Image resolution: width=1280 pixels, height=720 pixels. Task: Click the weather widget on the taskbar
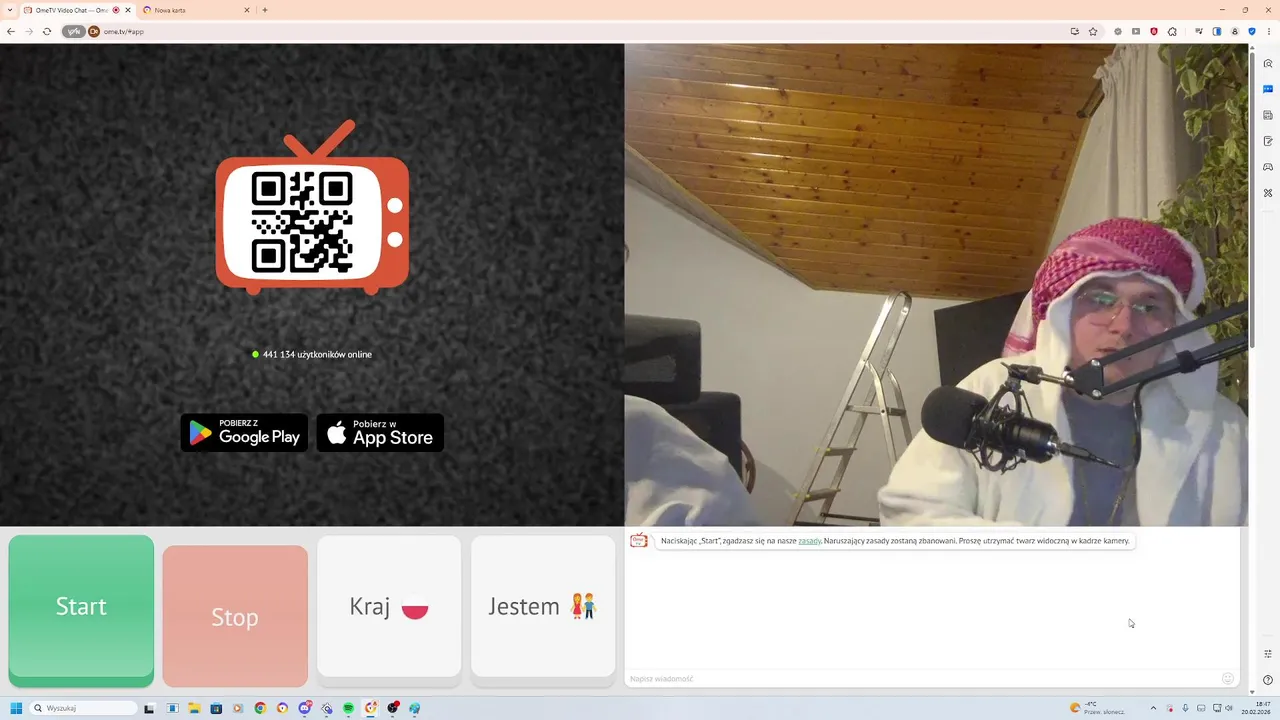point(1097,708)
